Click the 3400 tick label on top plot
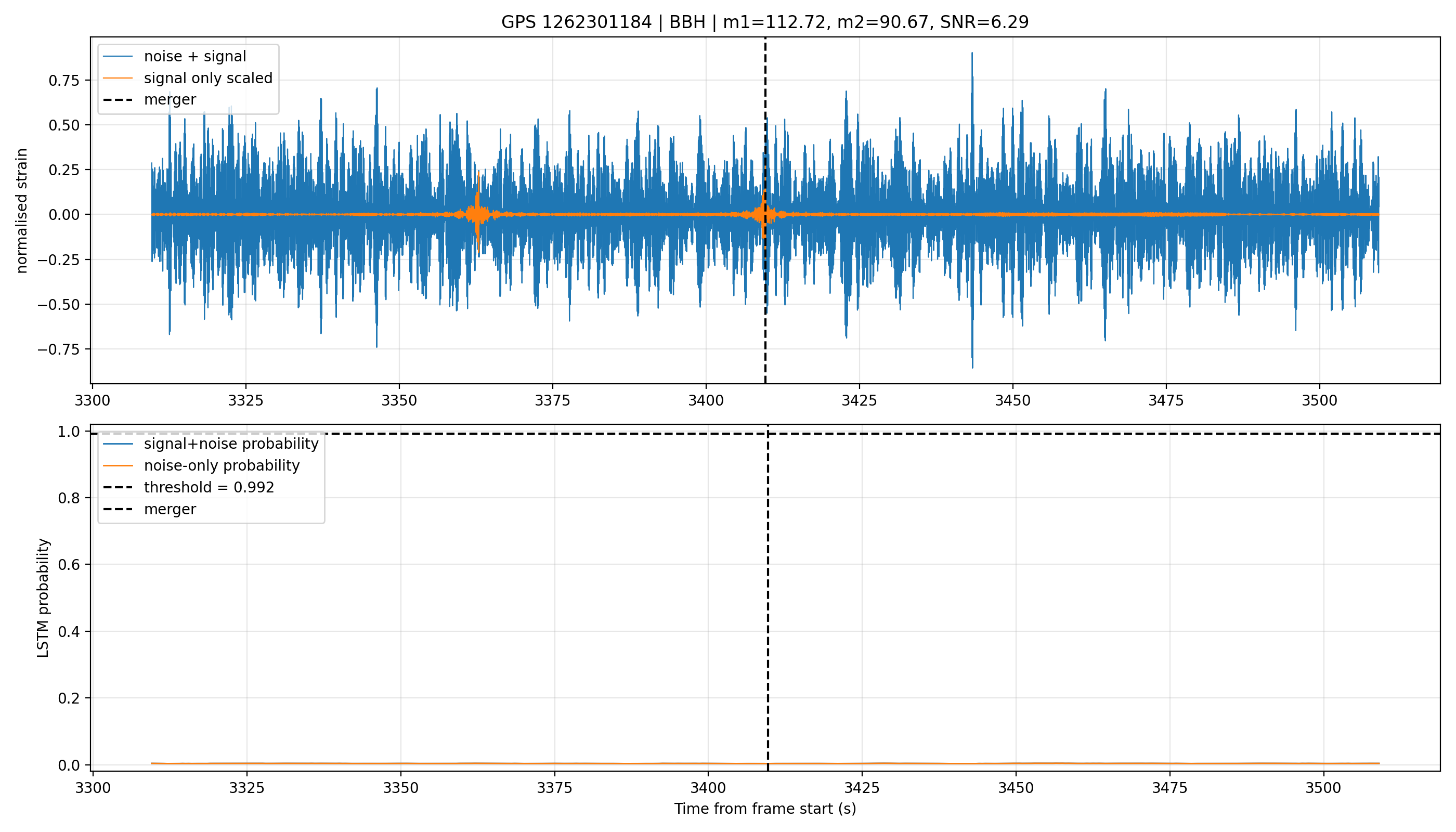The image size is (1456, 832). [x=706, y=400]
